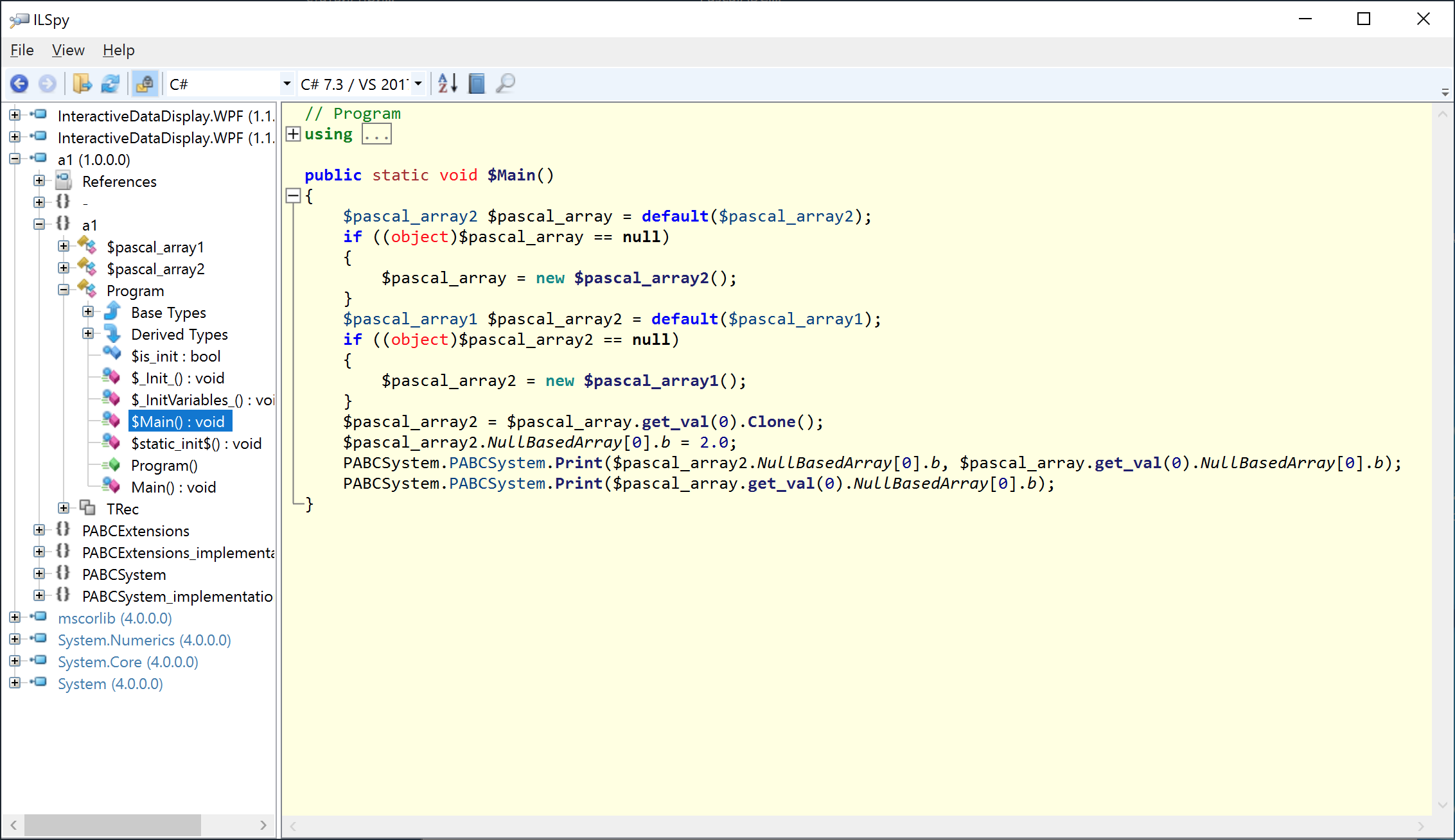The image size is (1455, 840).
Task: Select the $is_init : bool field icon
Action: [x=112, y=355]
